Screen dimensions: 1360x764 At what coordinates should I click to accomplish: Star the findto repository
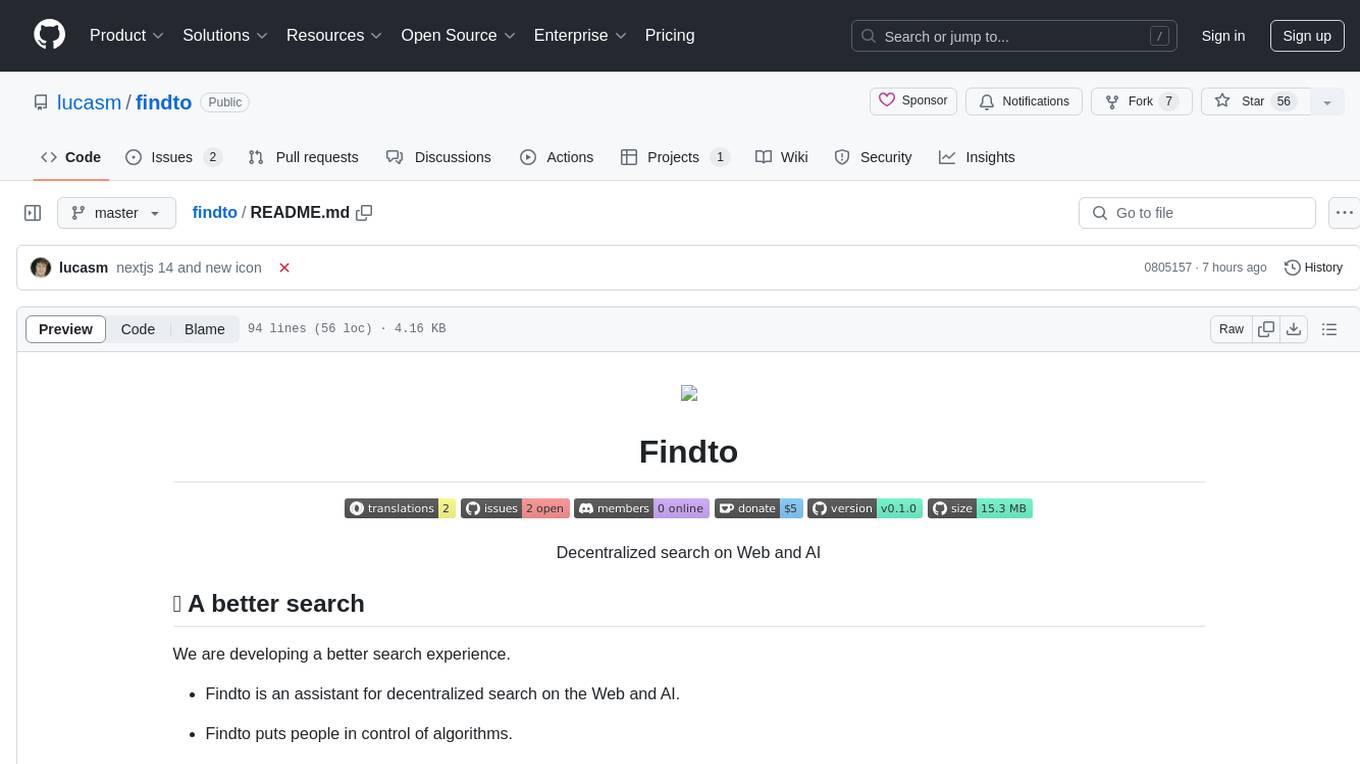[x=1255, y=101]
